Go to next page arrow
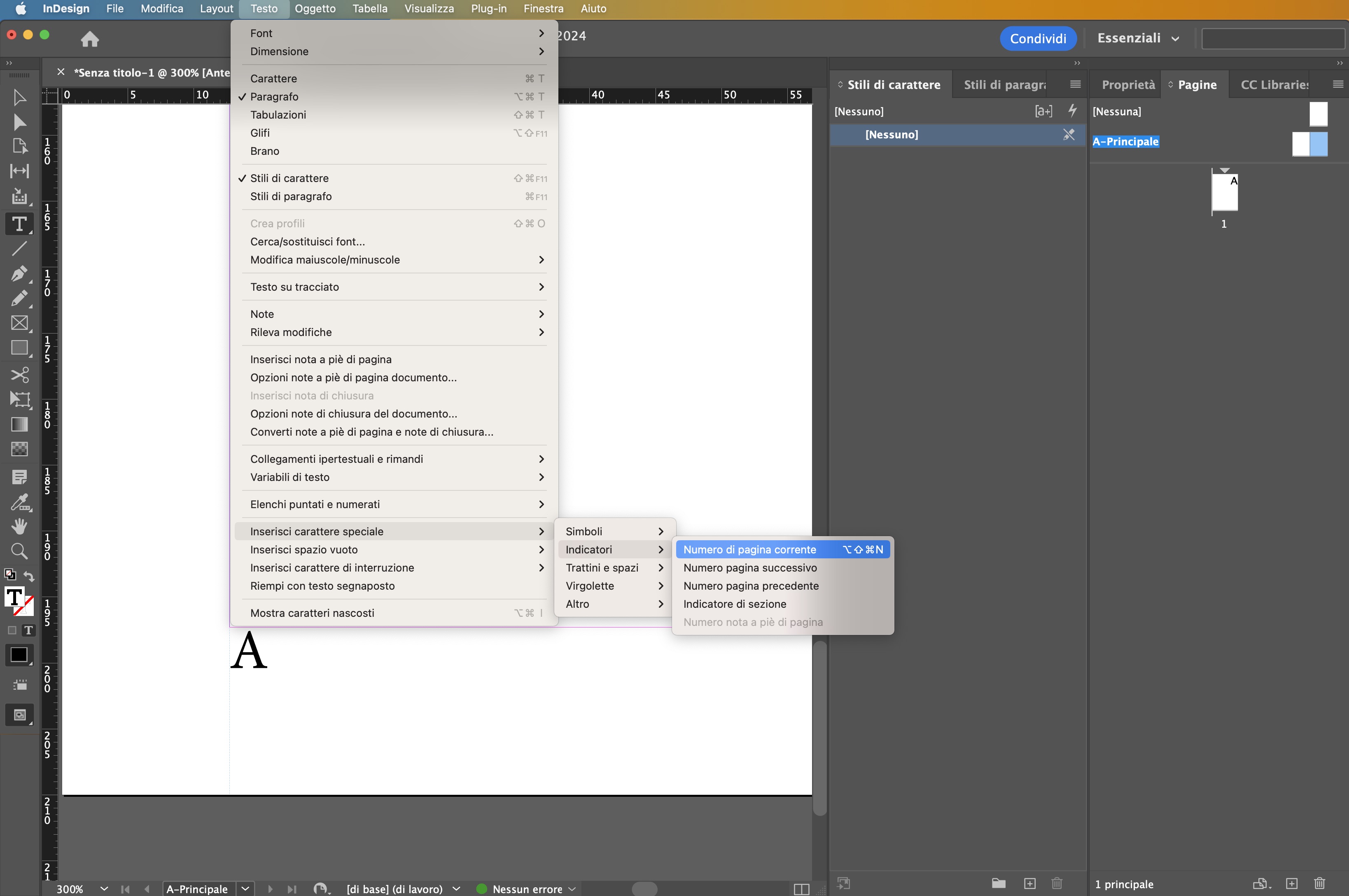 coord(270,889)
